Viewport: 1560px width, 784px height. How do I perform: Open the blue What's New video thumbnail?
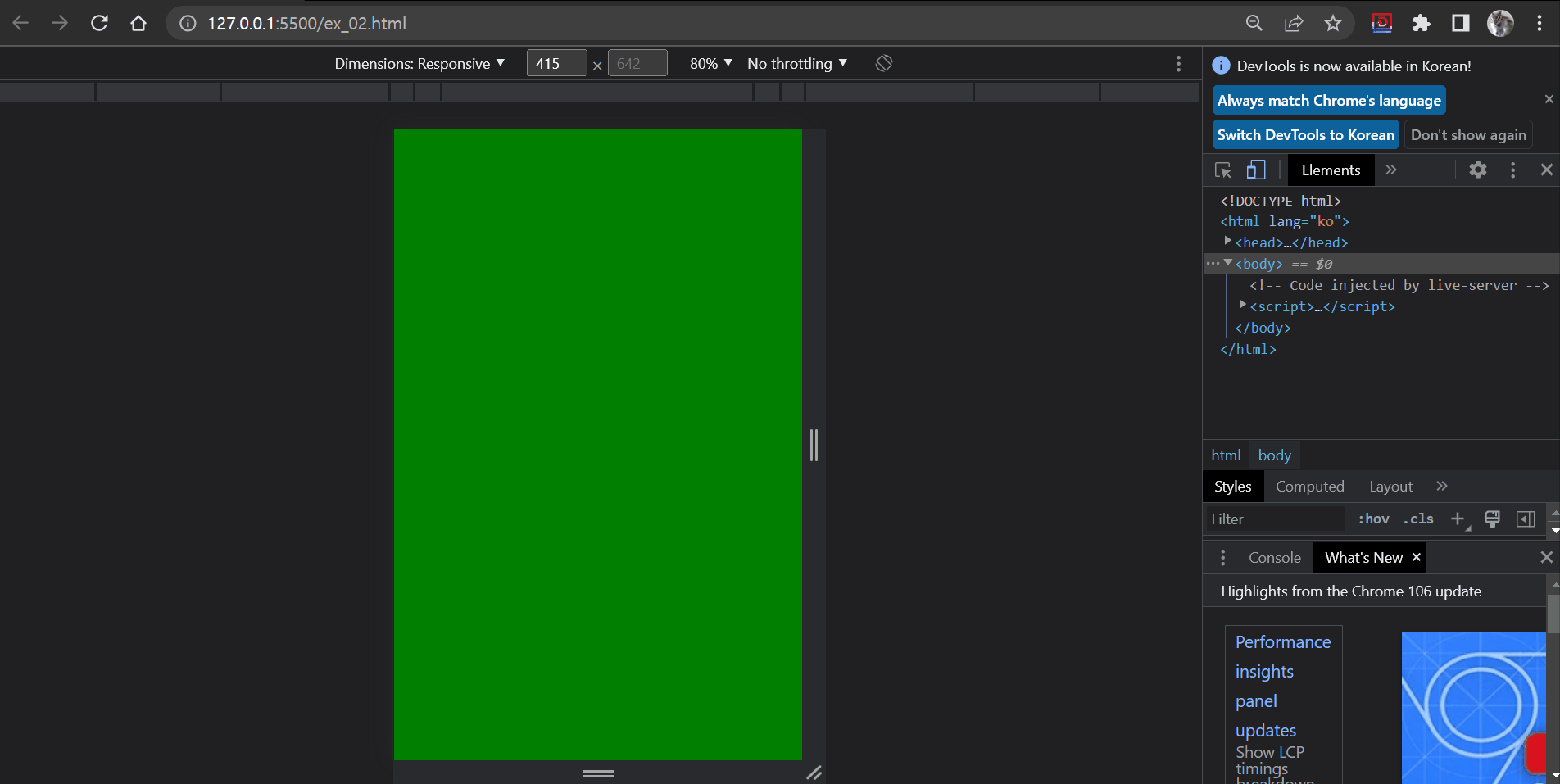tap(1473, 708)
